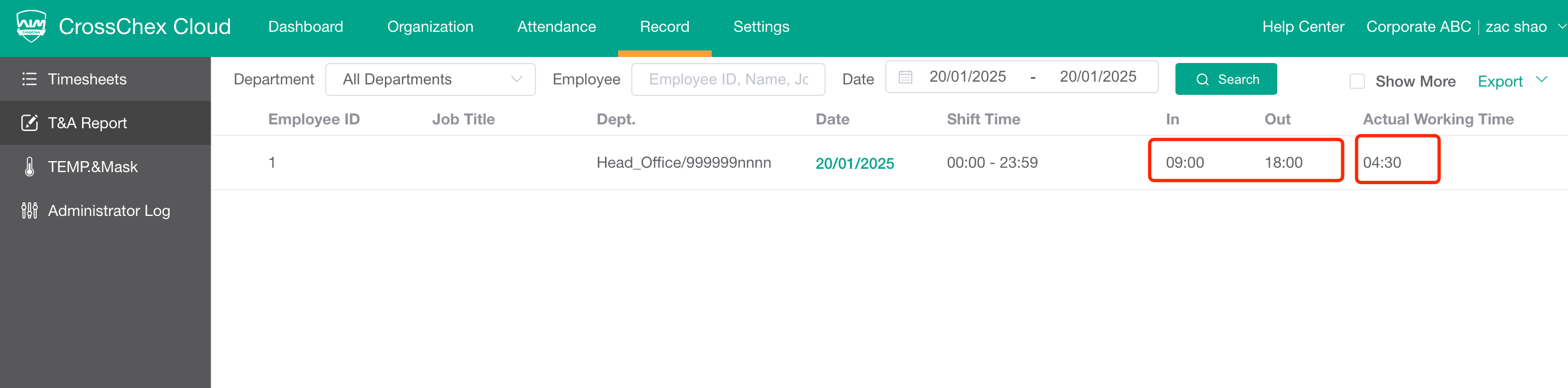This screenshot has width=1568, height=388.
Task: Click the green 20/01/2025 date link
Action: (x=855, y=163)
